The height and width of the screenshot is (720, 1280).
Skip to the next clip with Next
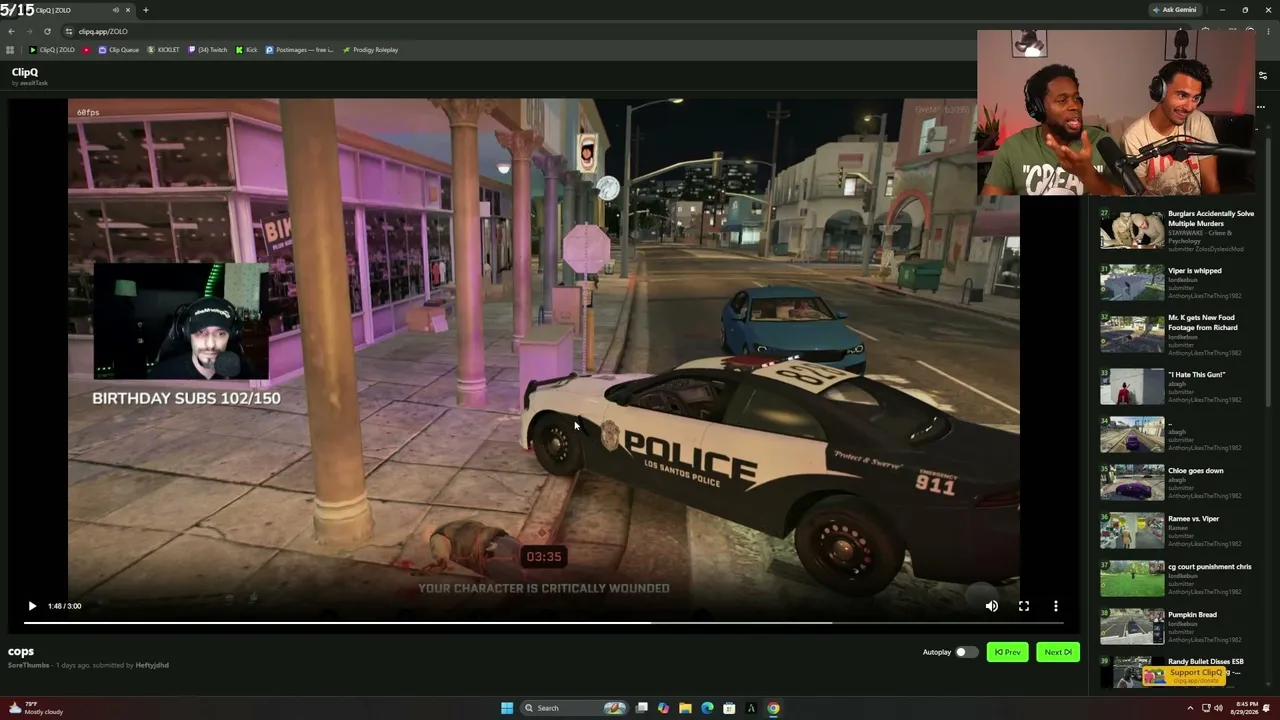tap(1057, 652)
